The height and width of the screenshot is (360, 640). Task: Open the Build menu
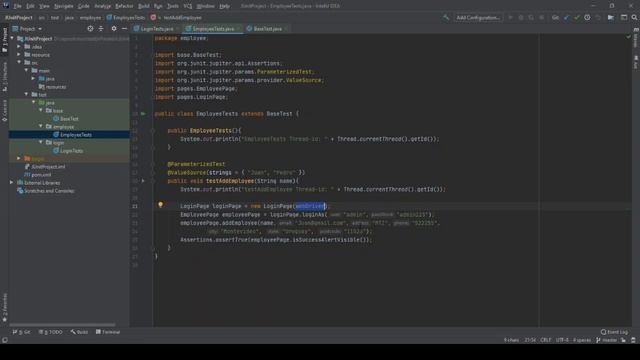tap(144, 6)
